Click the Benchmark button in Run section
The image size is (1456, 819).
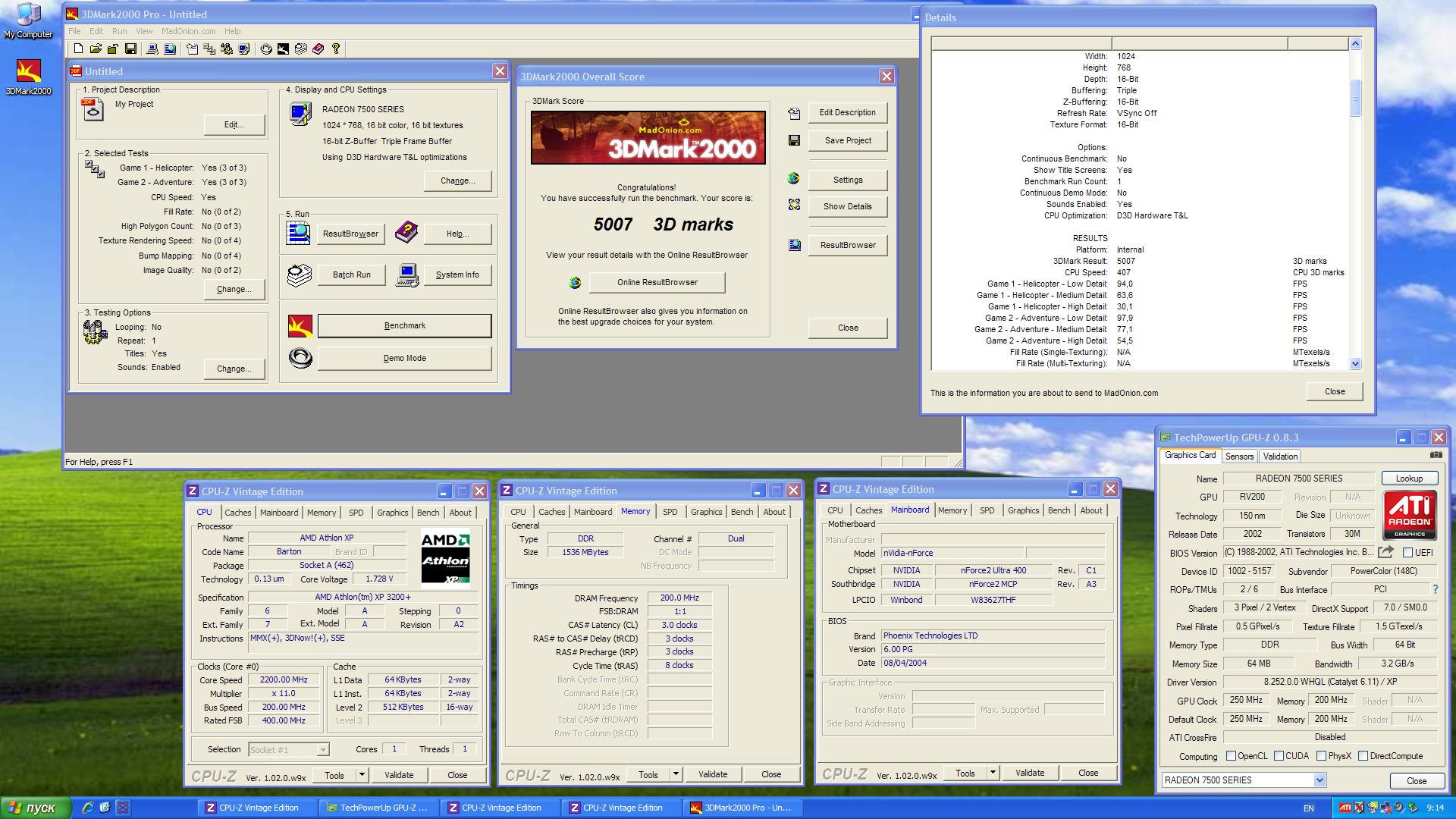[x=405, y=326]
